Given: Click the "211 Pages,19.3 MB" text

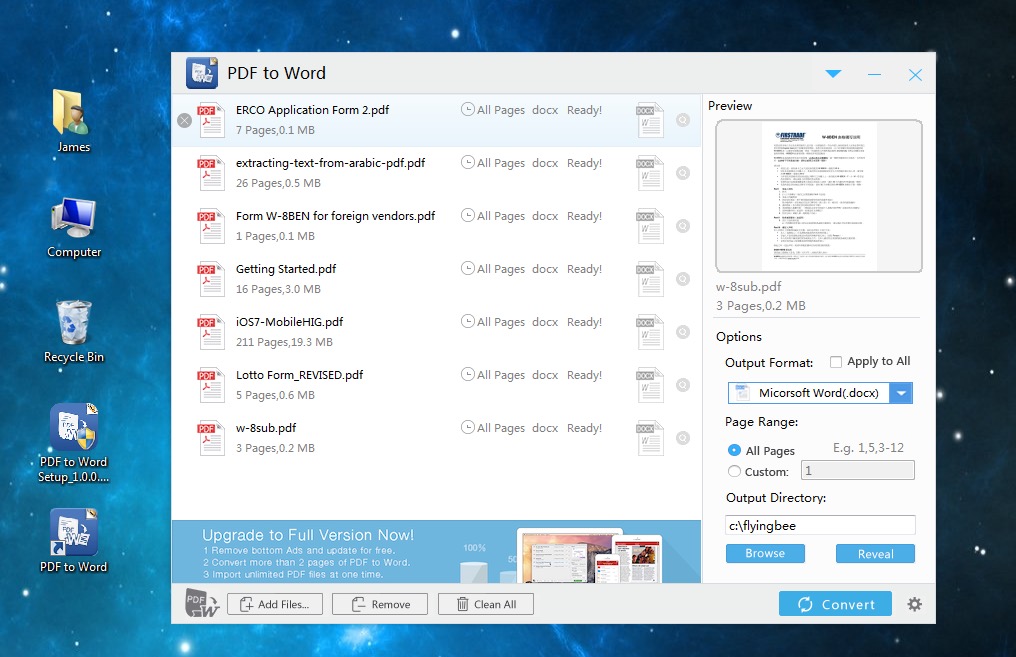Looking at the screenshot, I should pyautogui.click(x=284, y=342).
